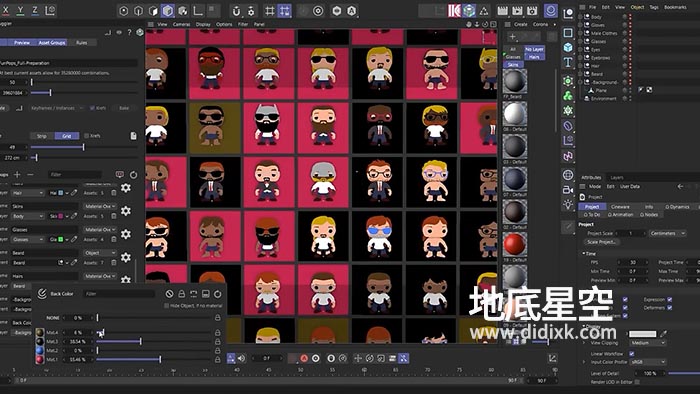The height and width of the screenshot is (394, 700).
Task: Switch to the Rules tab
Action: coord(81,42)
